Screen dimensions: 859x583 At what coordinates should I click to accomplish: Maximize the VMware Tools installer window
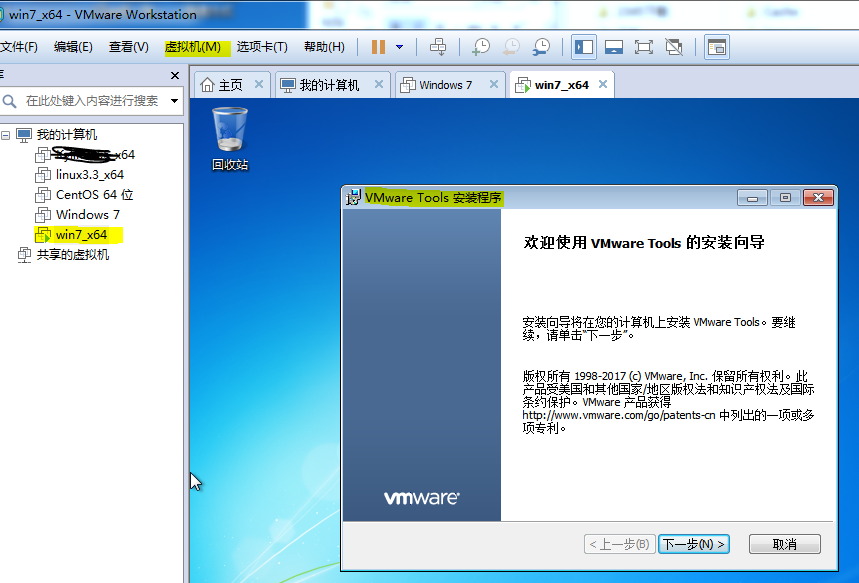pos(785,197)
